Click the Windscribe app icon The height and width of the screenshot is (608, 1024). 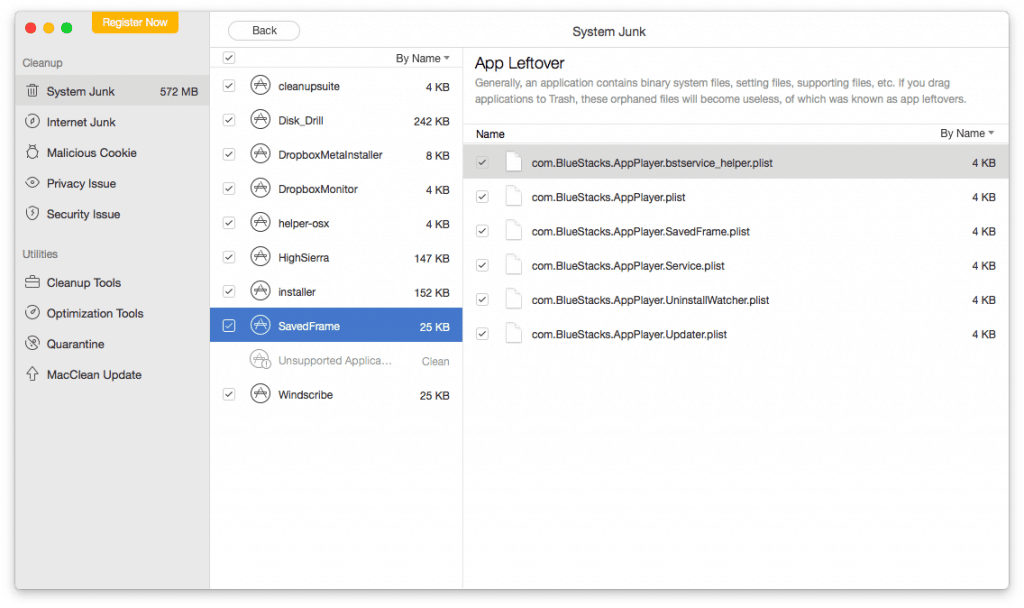(x=261, y=394)
